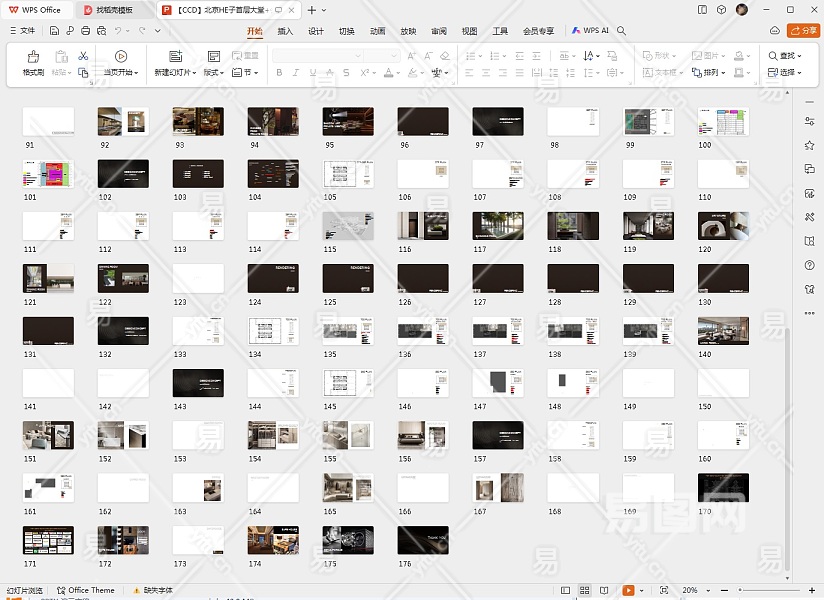Click the Format Painter (格式刷) icon
This screenshot has width=824, height=600.
click(x=33, y=57)
